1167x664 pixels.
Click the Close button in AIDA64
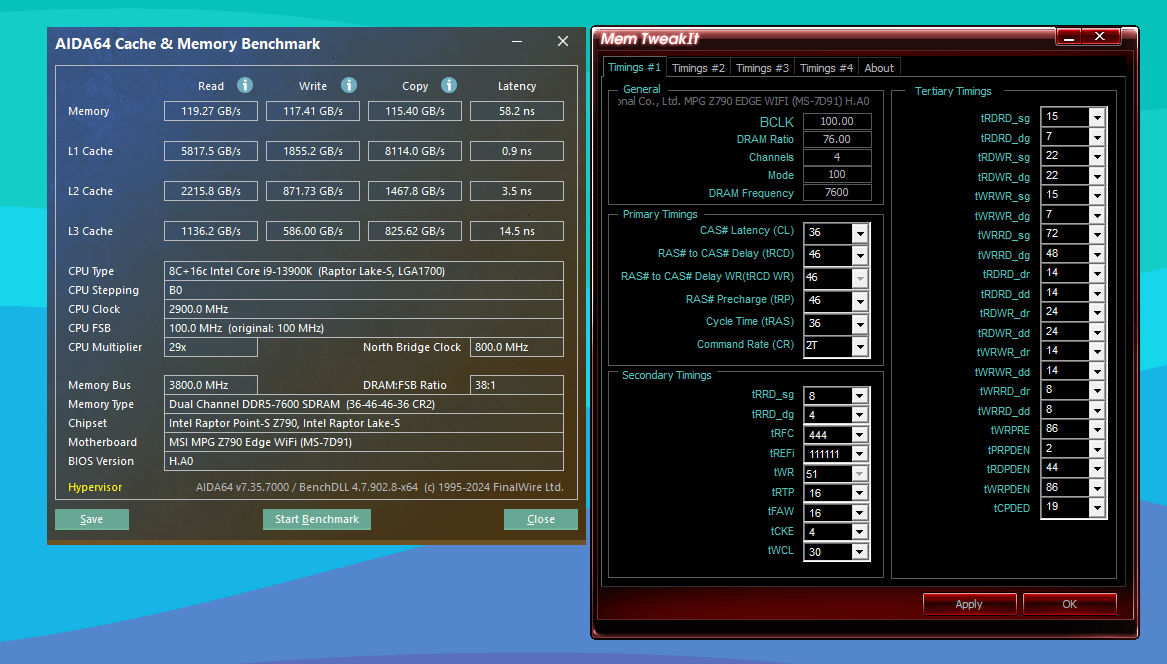tap(541, 519)
